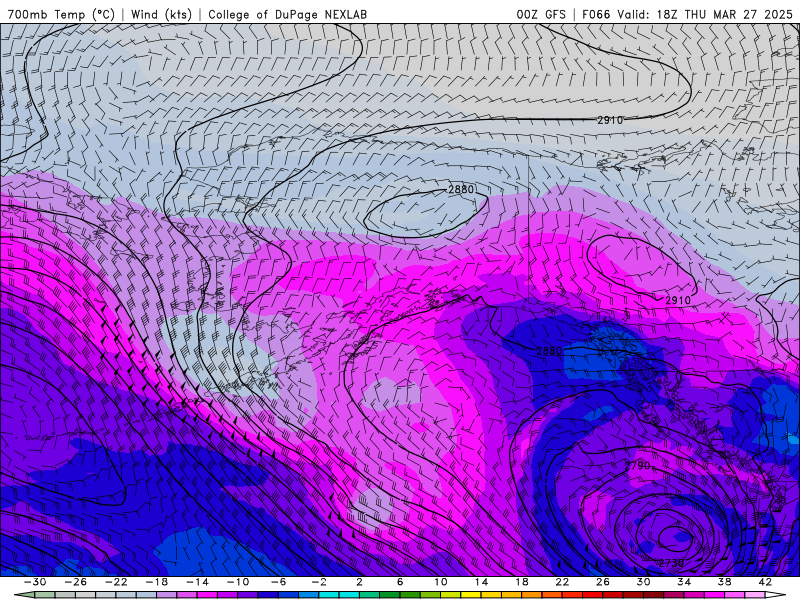Click the 2910 contour label in the gray area
Image resolution: width=800 pixels, height=600 pixels.
coord(610,120)
